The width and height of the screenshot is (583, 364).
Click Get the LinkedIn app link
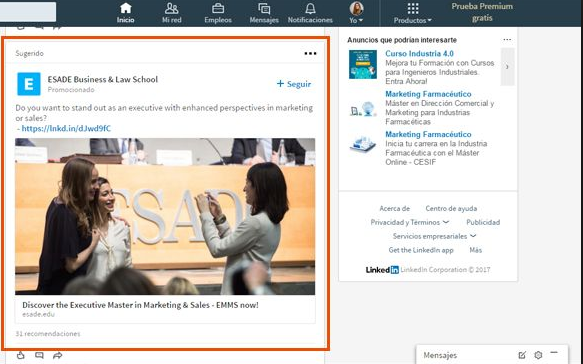(421, 250)
